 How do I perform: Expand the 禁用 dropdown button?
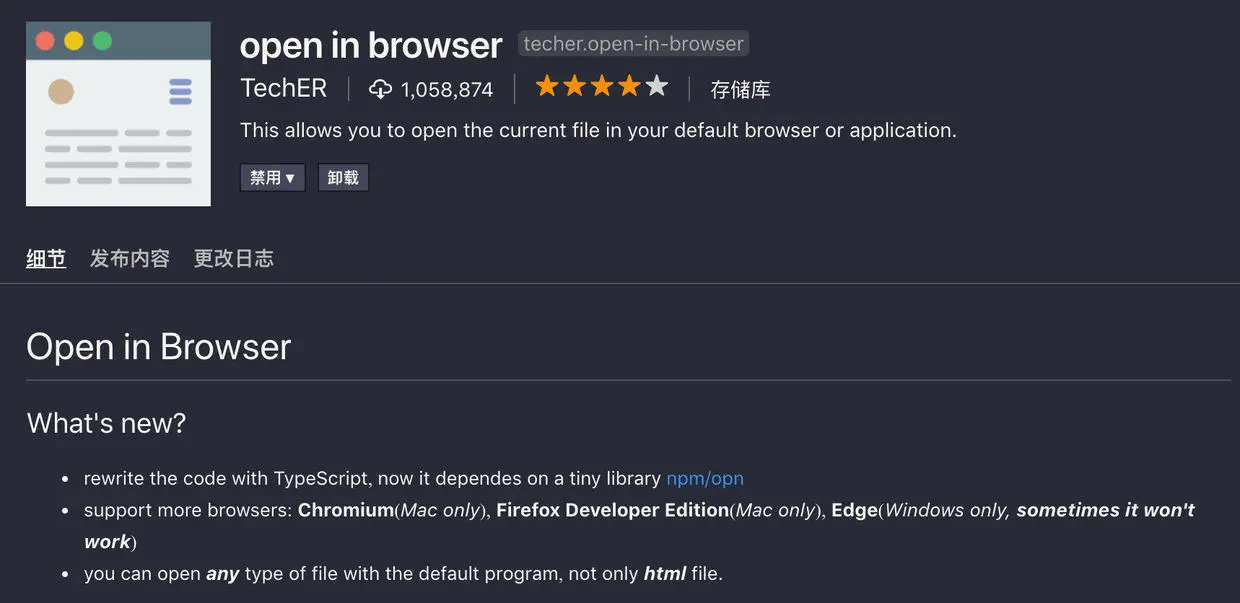click(x=272, y=178)
